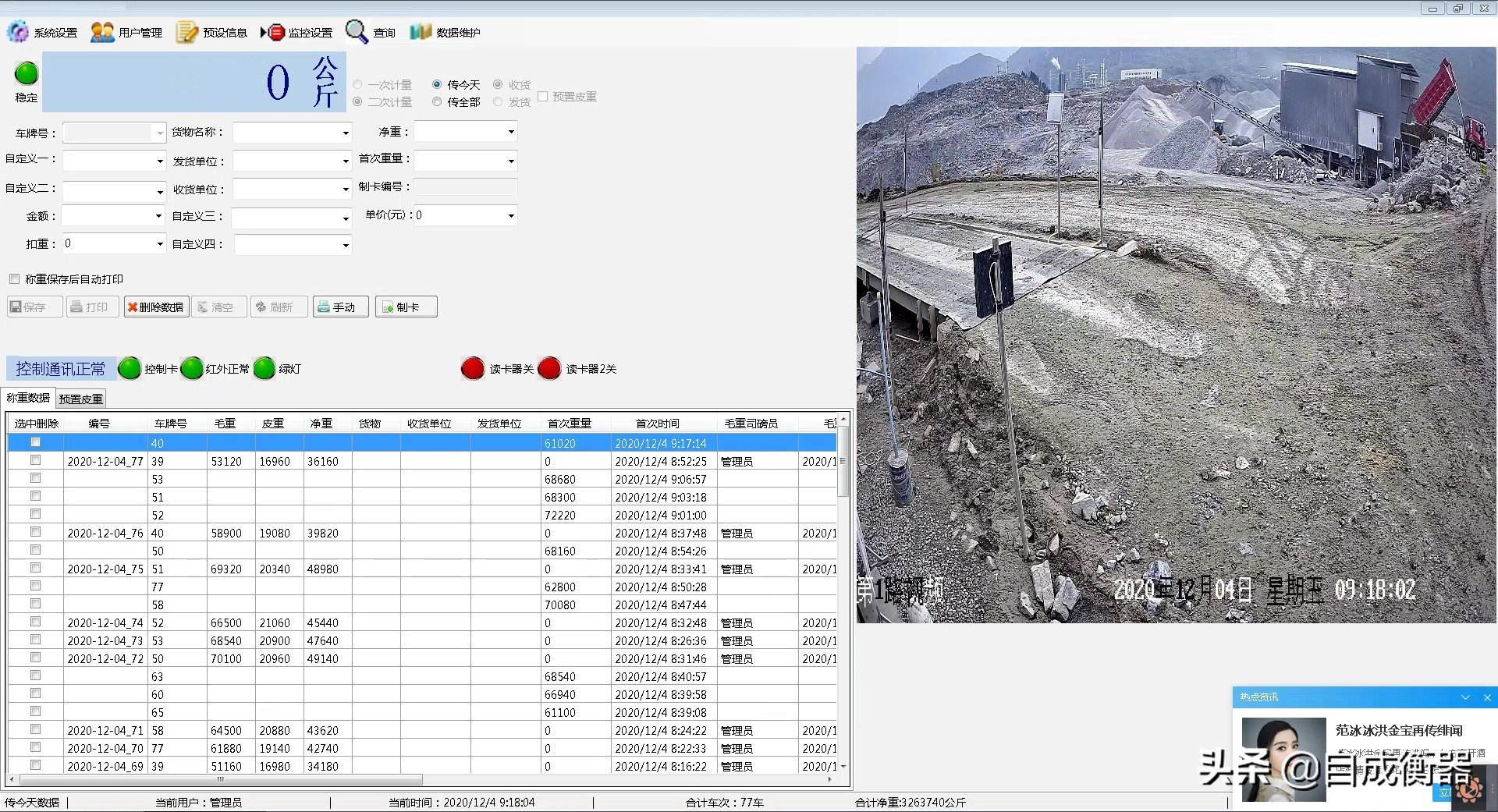Expand the 首次重量 dropdown
1498x812 pixels.
click(x=511, y=161)
